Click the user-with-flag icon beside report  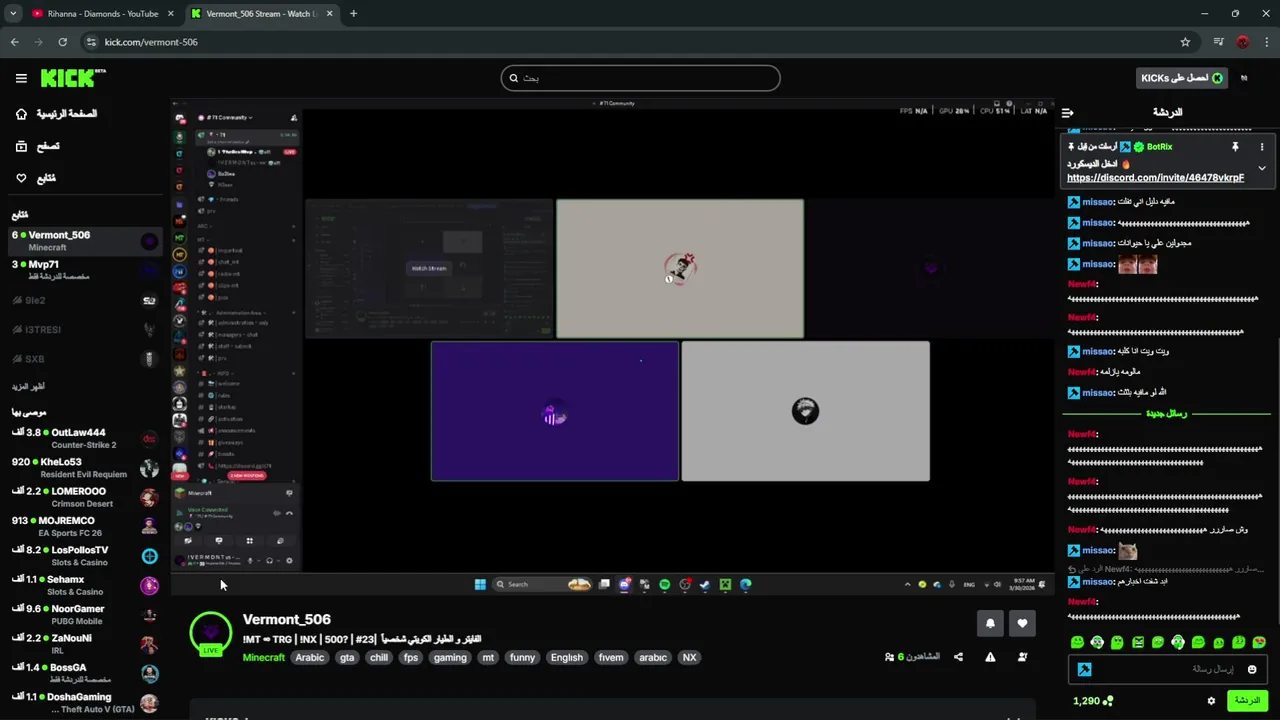[1022, 657]
